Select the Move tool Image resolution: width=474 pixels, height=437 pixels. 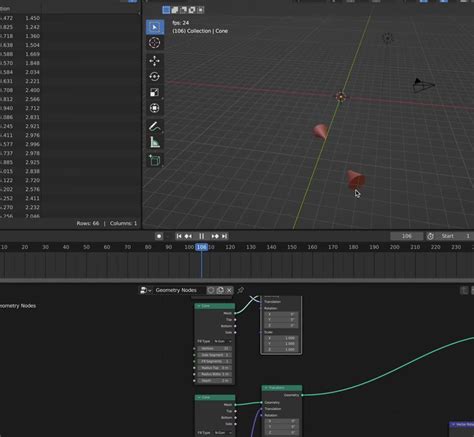click(x=154, y=61)
